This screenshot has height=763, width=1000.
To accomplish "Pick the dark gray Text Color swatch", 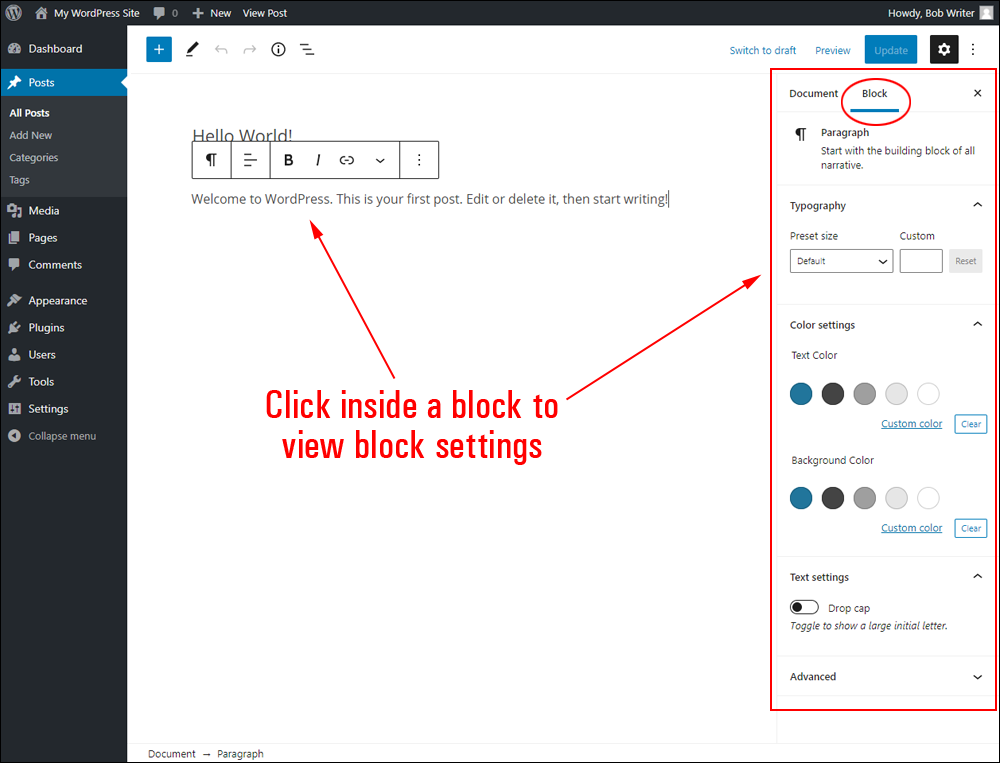I will [833, 394].
